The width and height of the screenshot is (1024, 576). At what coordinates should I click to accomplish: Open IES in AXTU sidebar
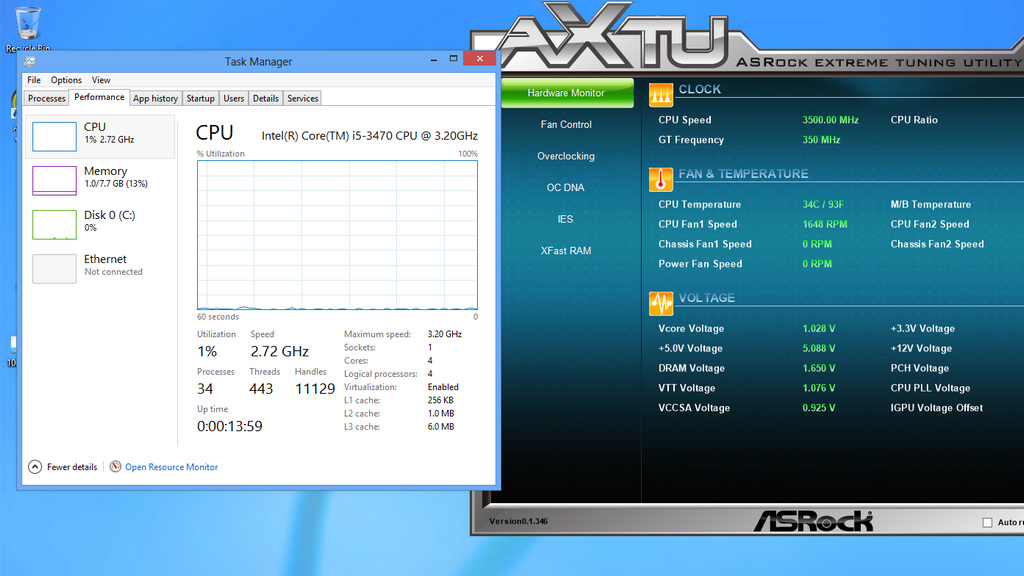pos(566,219)
